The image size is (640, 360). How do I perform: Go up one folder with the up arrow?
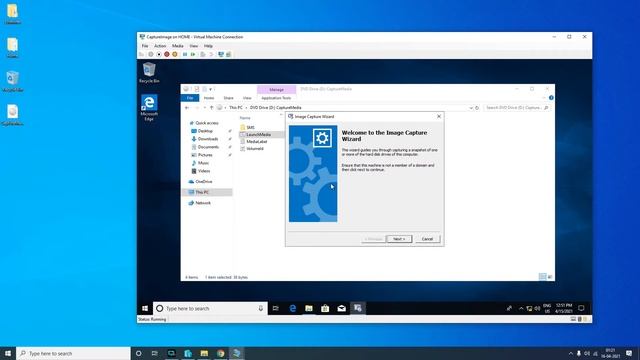click(211, 108)
